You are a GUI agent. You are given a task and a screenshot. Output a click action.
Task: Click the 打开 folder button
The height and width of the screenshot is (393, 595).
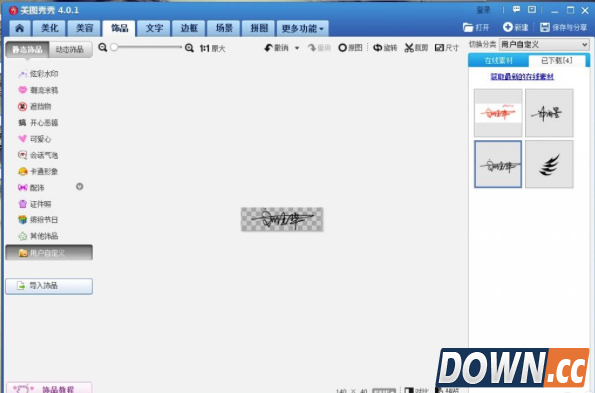click(x=476, y=27)
